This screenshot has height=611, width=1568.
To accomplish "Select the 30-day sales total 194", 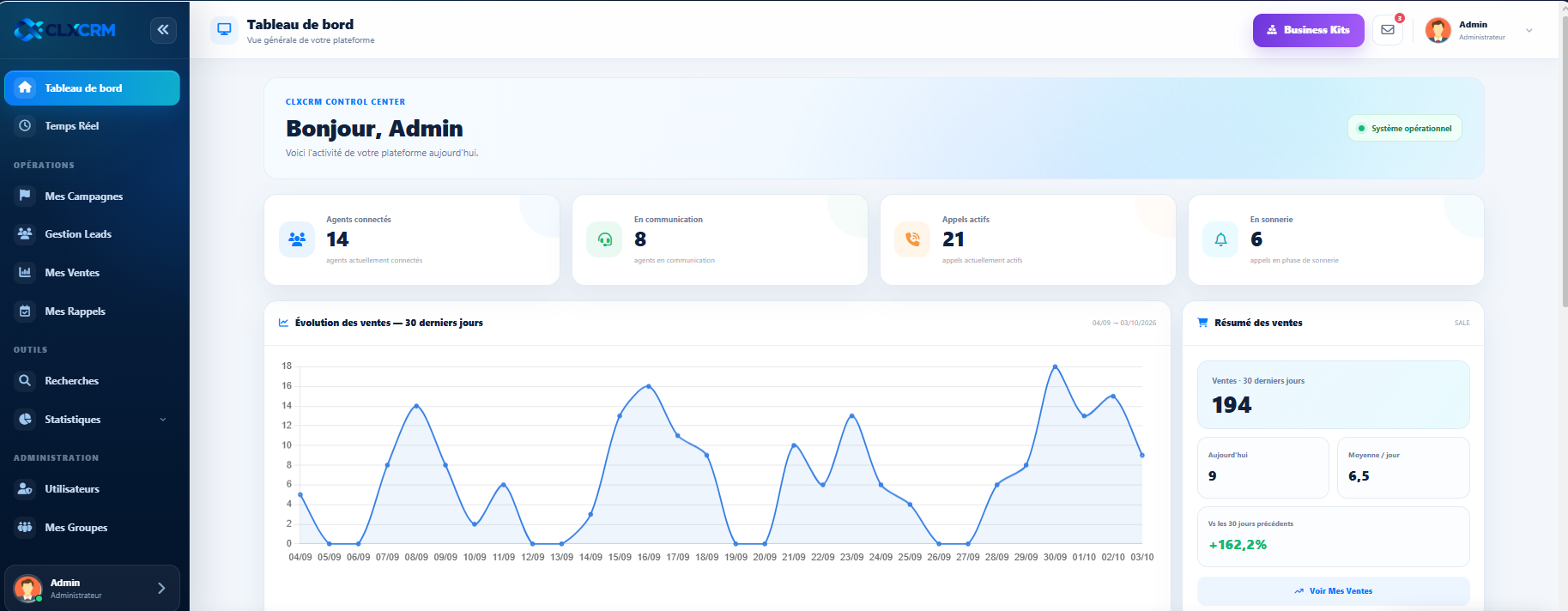I will (1232, 405).
